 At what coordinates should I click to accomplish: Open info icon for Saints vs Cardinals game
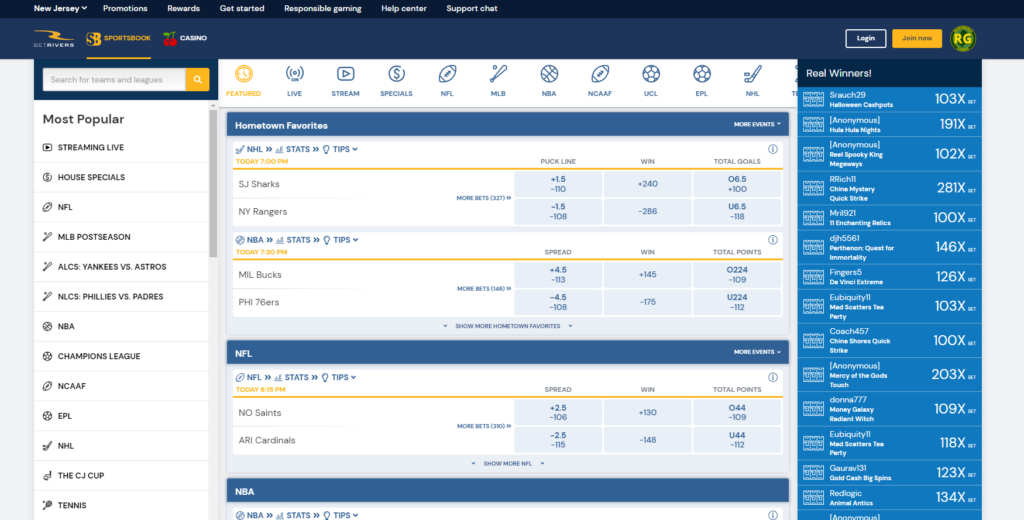(773, 377)
